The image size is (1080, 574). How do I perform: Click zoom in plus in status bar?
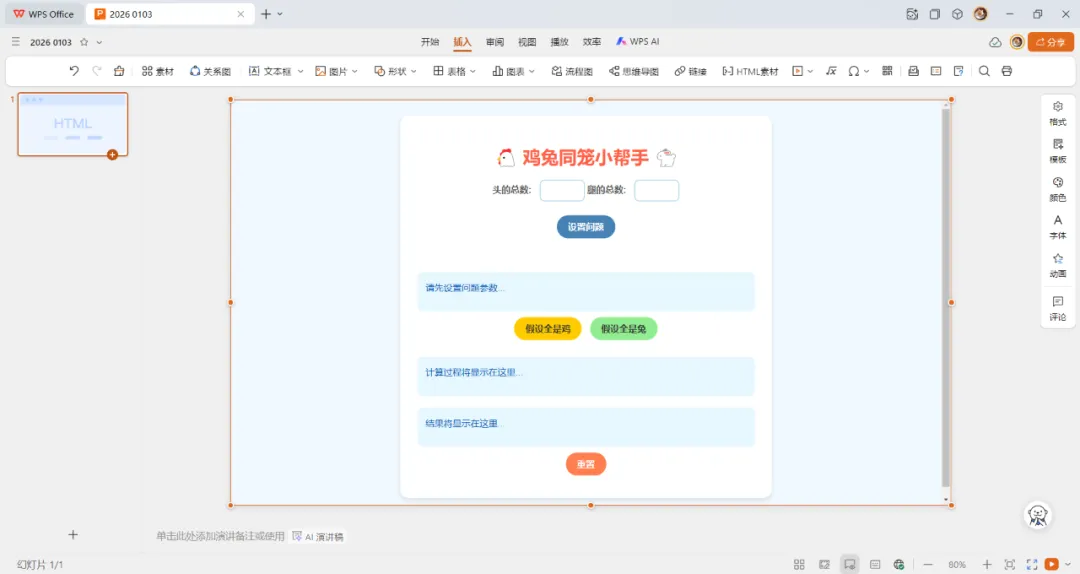click(986, 564)
